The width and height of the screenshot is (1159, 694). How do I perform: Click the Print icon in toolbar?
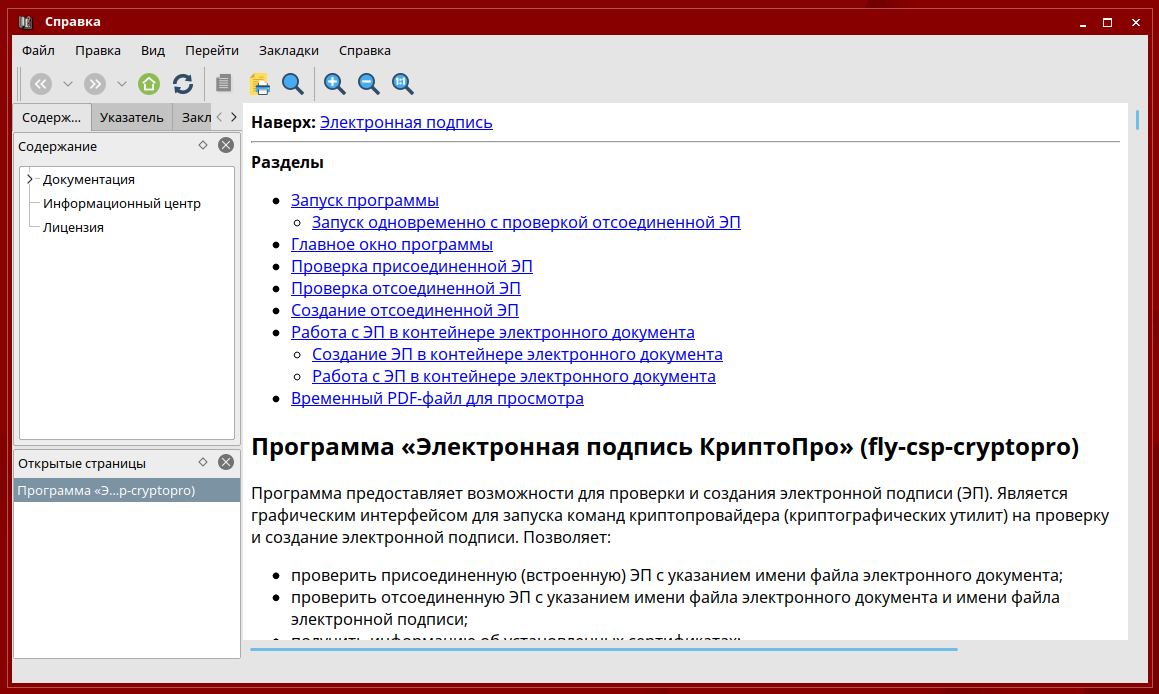260,84
